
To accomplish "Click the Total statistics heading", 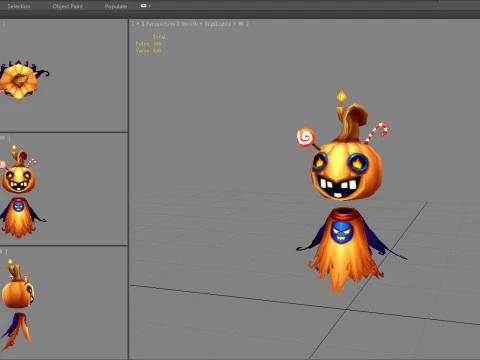I will [159, 37].
